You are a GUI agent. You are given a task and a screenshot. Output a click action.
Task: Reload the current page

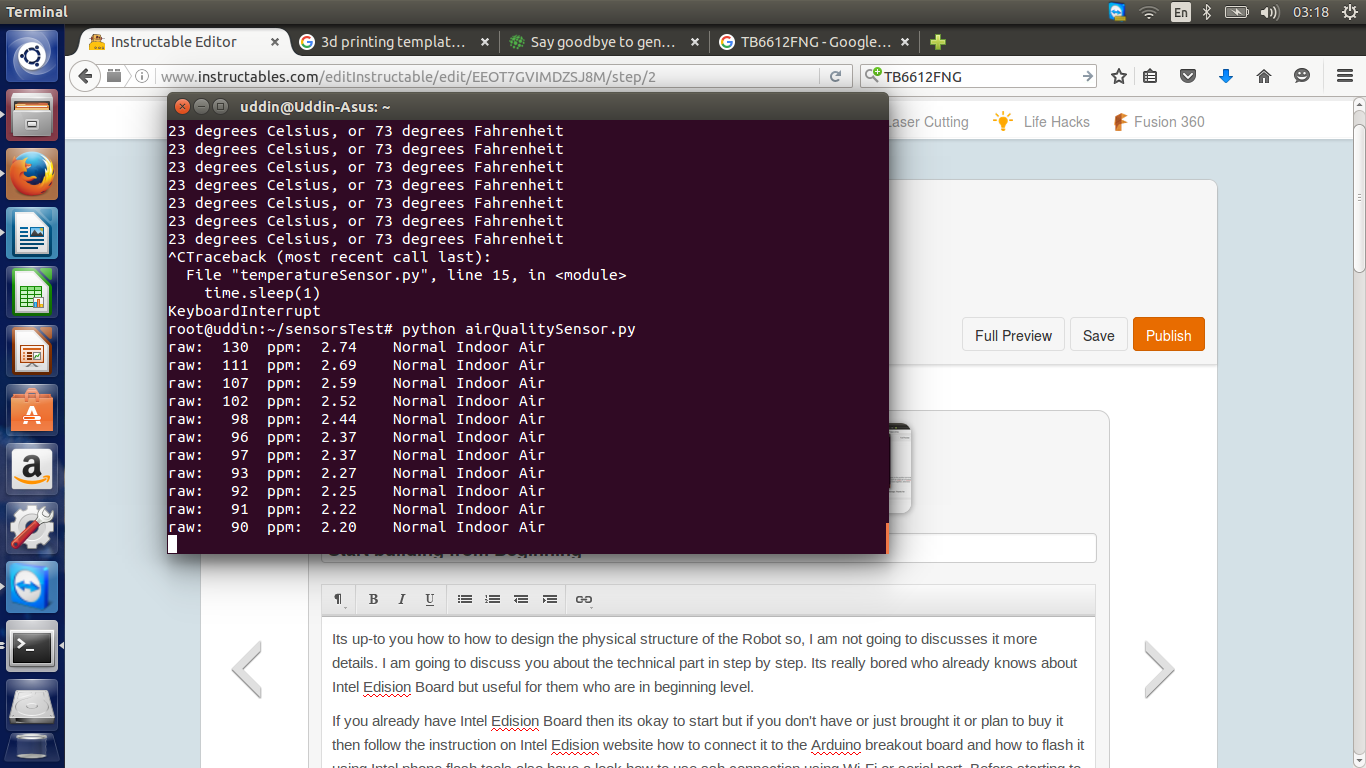[835, 76]
